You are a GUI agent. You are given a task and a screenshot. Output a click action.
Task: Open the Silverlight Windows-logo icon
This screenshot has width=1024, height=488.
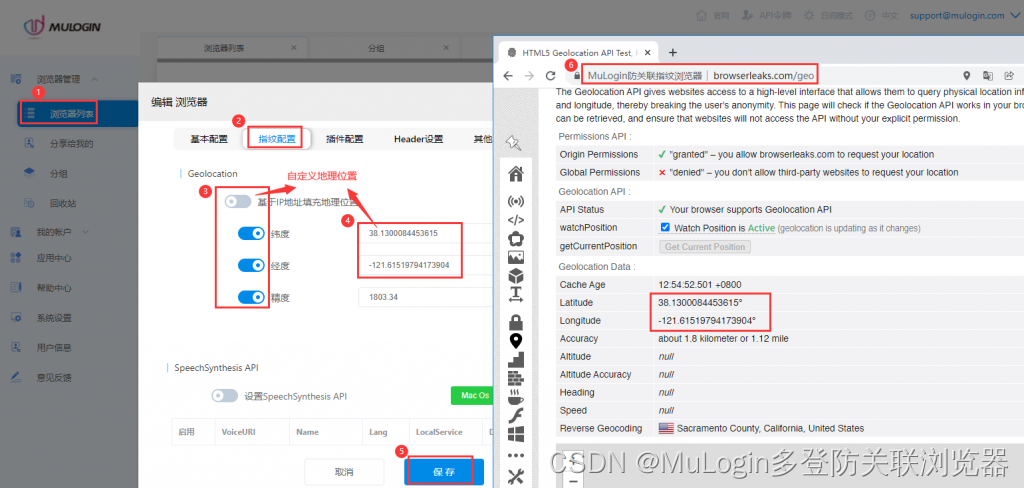pos(515,434)
